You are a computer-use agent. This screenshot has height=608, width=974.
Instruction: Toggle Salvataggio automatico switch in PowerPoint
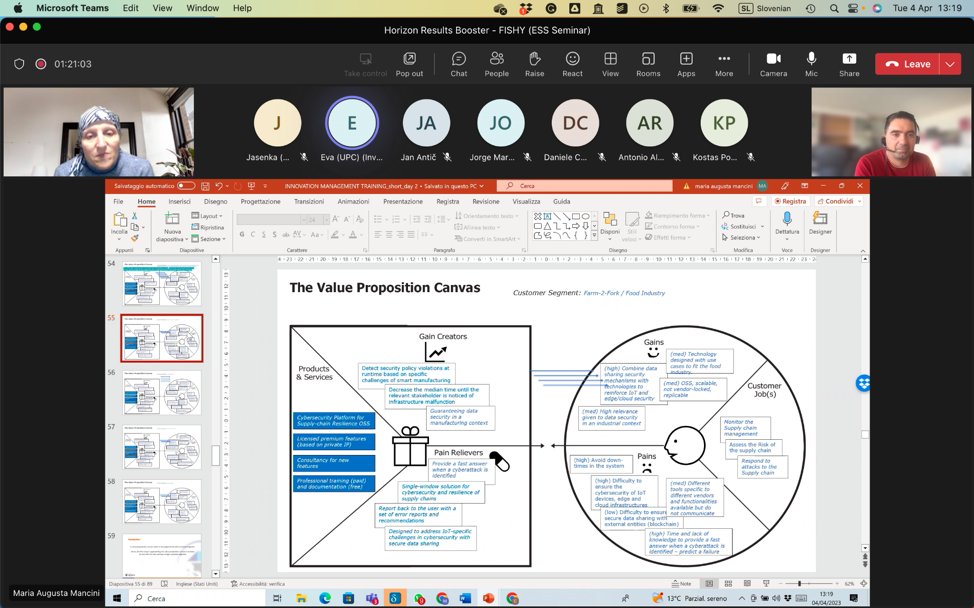coord(186,186)
